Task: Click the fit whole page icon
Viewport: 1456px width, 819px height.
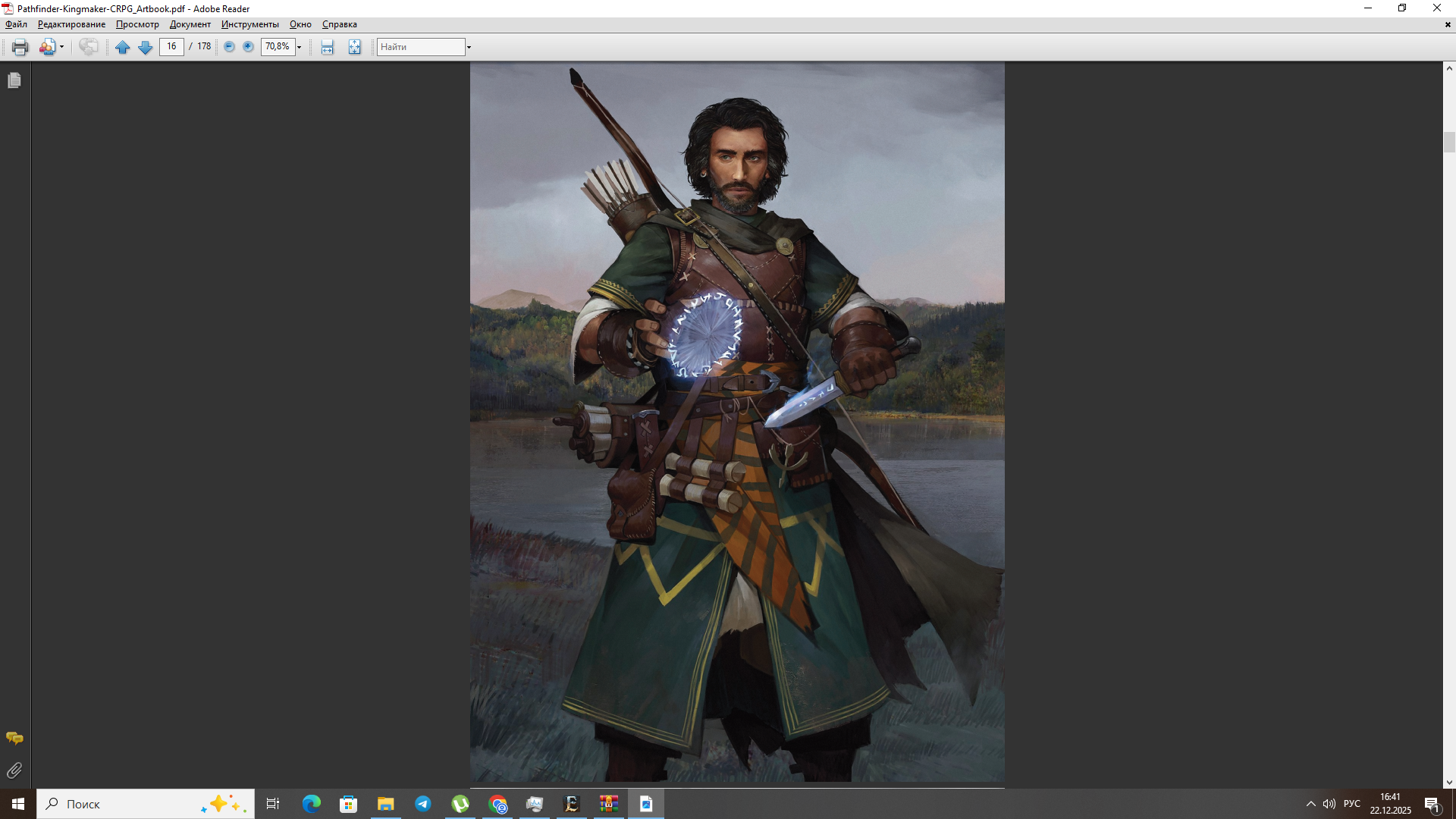Action: [354, 47]
